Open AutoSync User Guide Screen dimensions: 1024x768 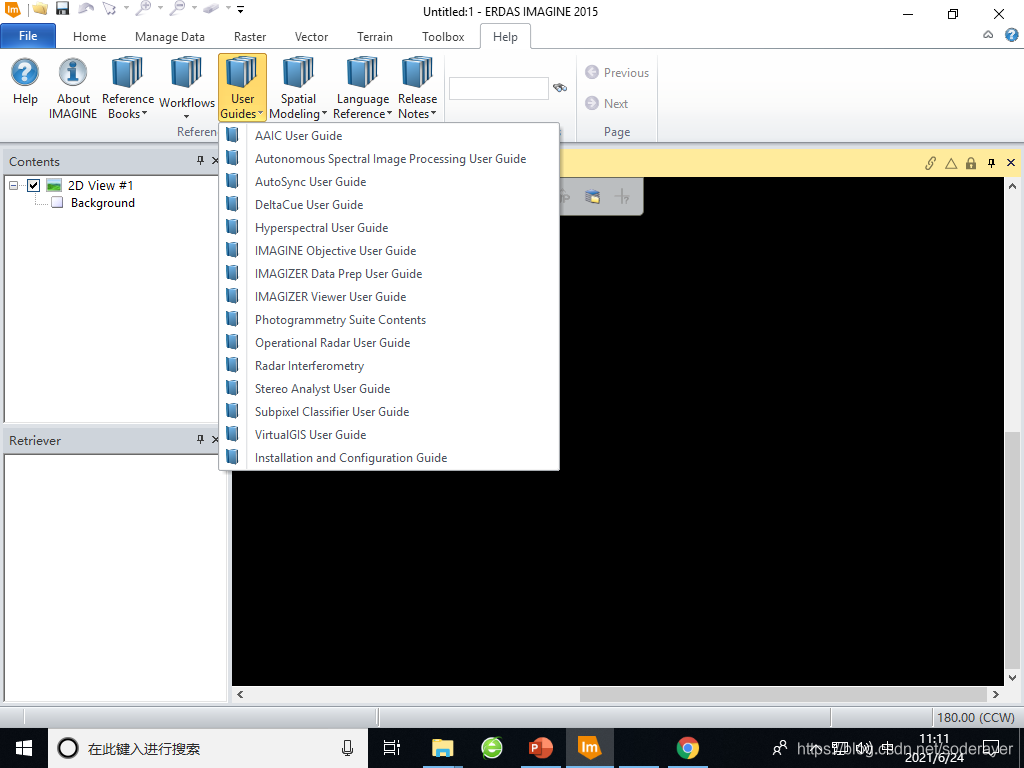click(389, 182)
